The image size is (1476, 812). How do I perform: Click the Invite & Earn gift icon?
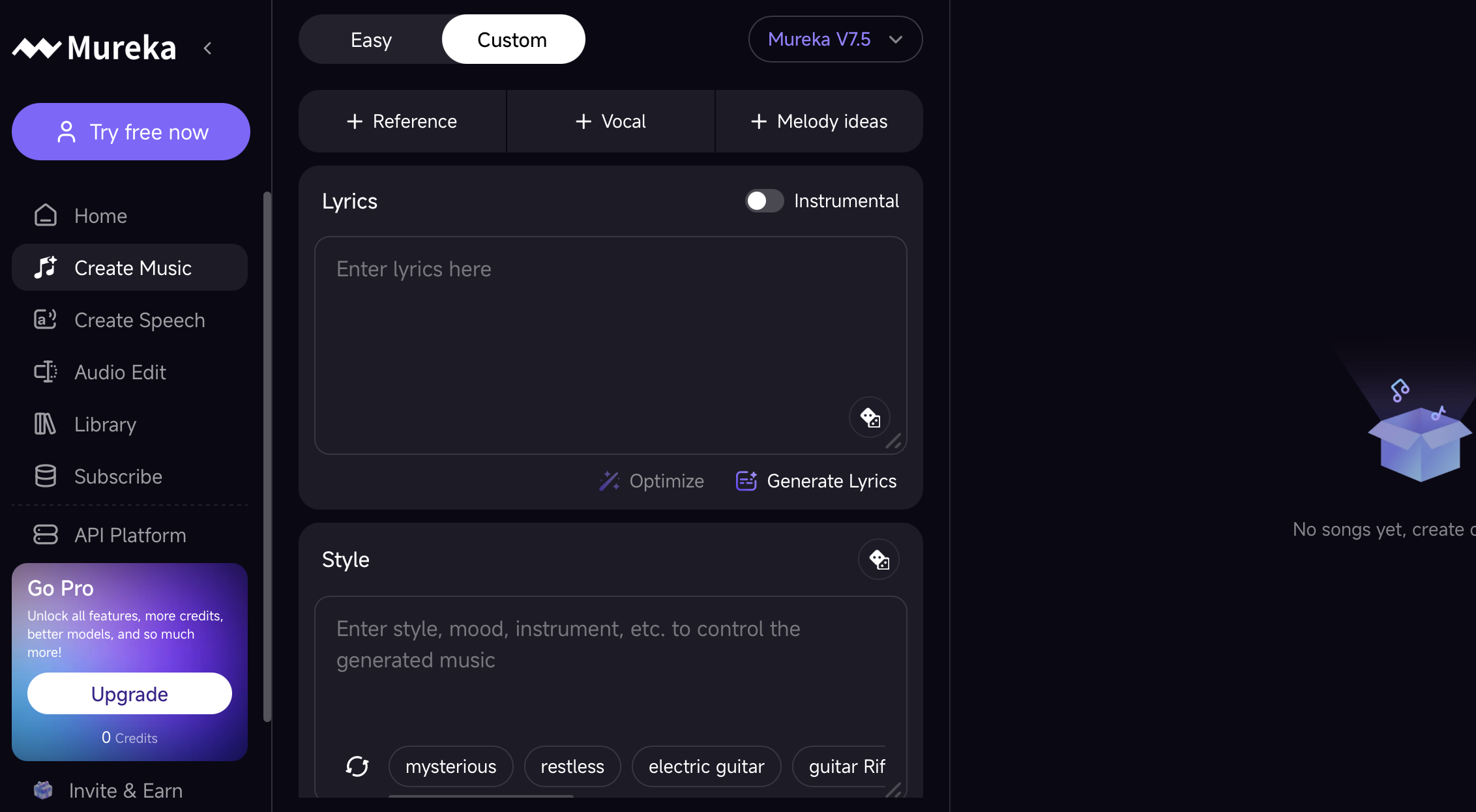click(x=43, y=790)
